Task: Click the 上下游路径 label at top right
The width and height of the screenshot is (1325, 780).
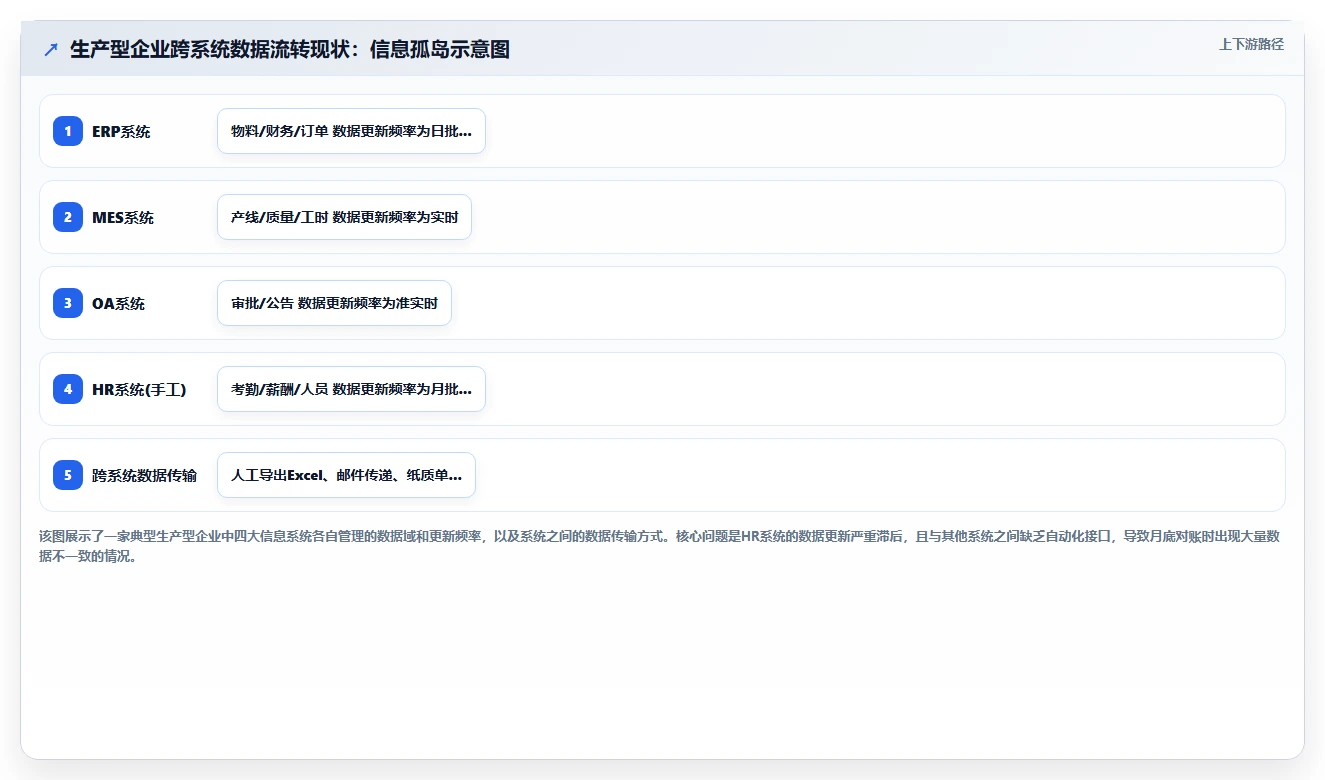Action: tap(1251, 45)
